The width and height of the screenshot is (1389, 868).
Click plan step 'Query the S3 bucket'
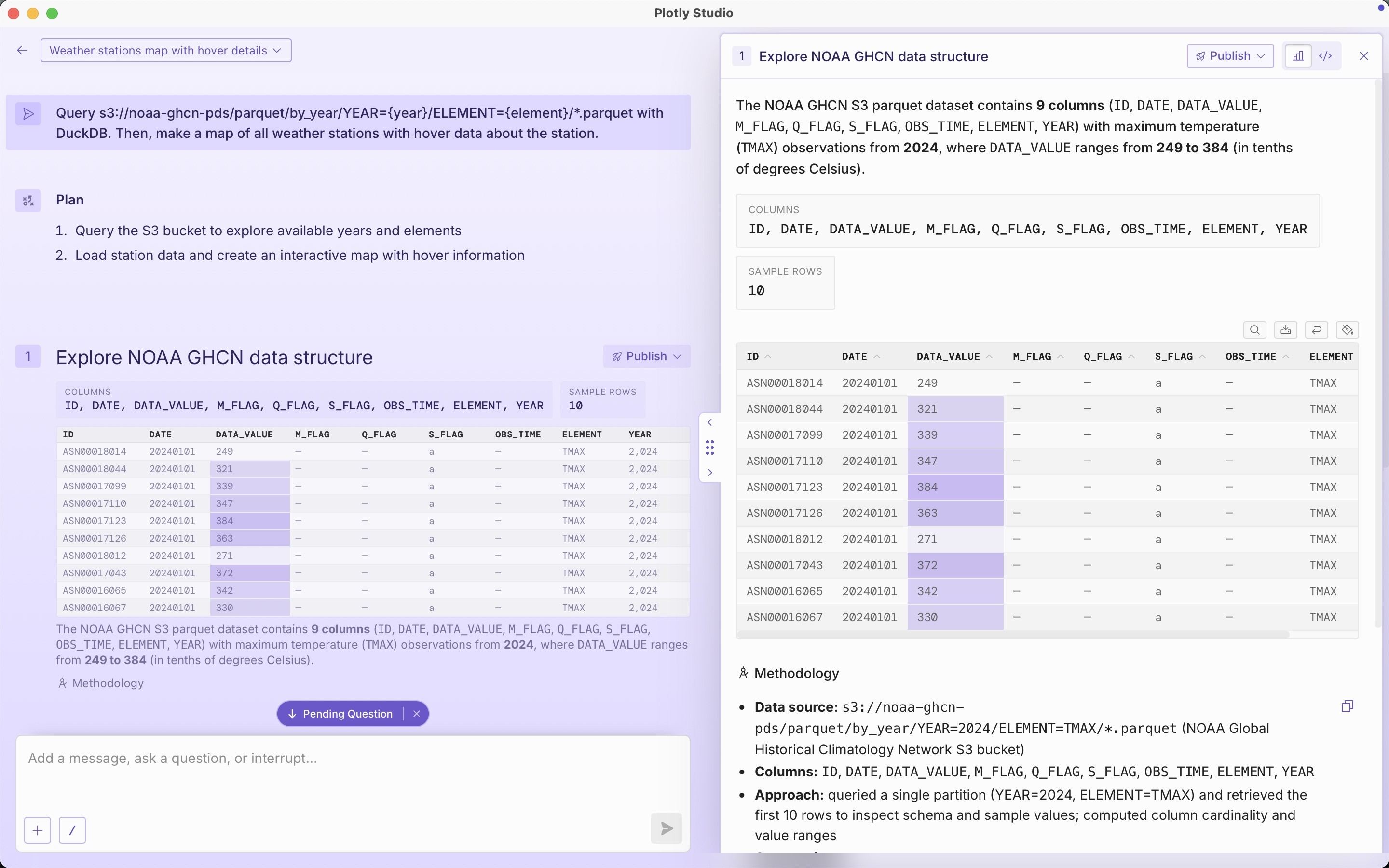tap(268, 231)
